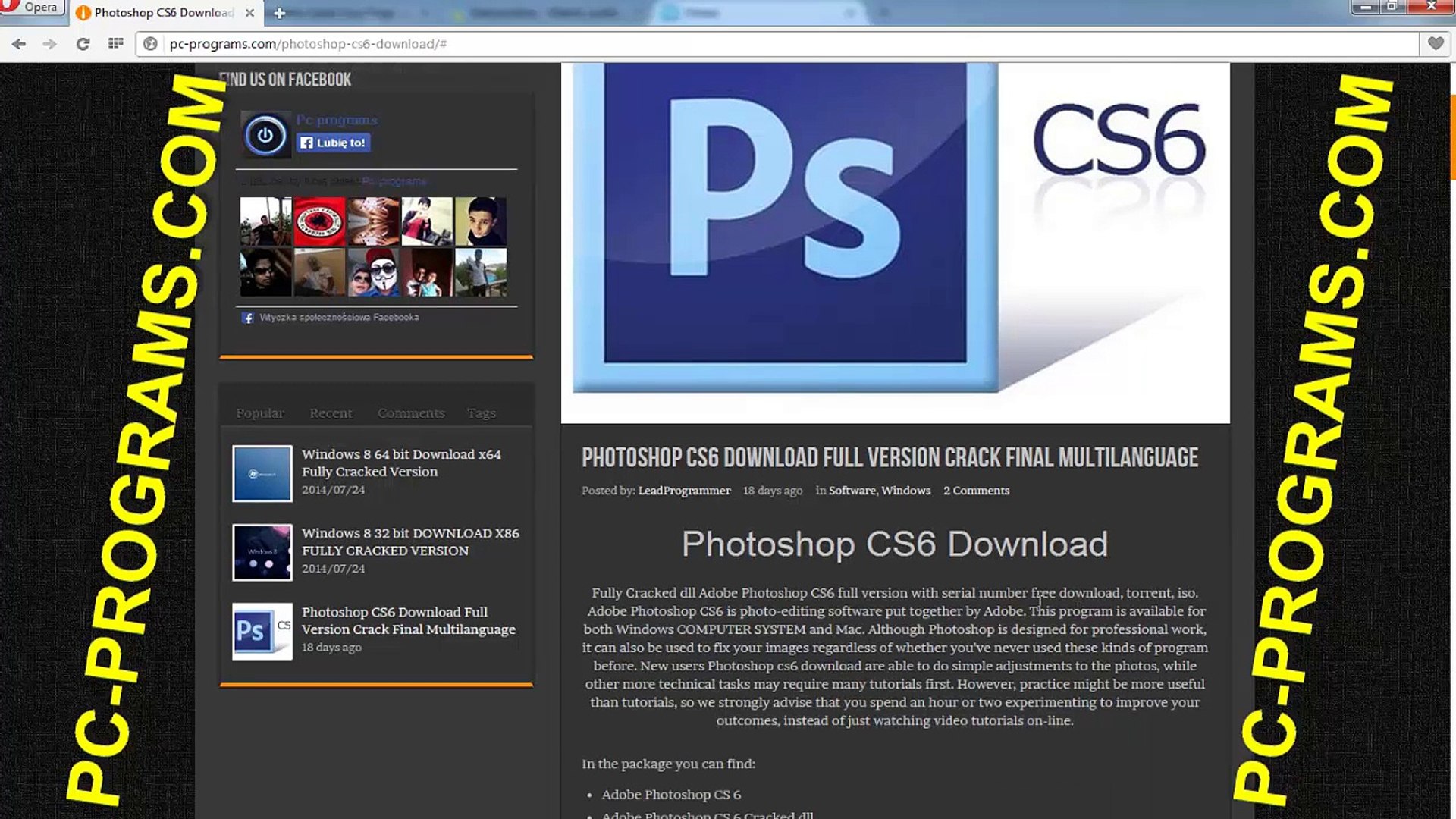
Task: Open the 2 Comments link
Action: tap(976, 491)
